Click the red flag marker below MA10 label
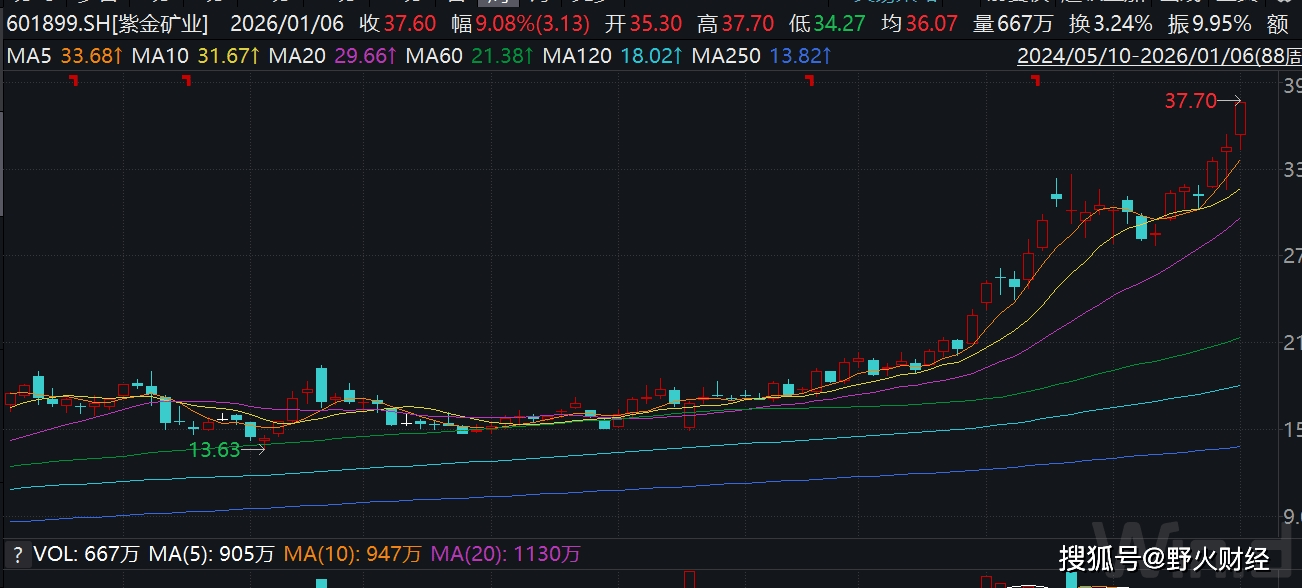Viewport: 1302px width, 588px height. point(186,81)
